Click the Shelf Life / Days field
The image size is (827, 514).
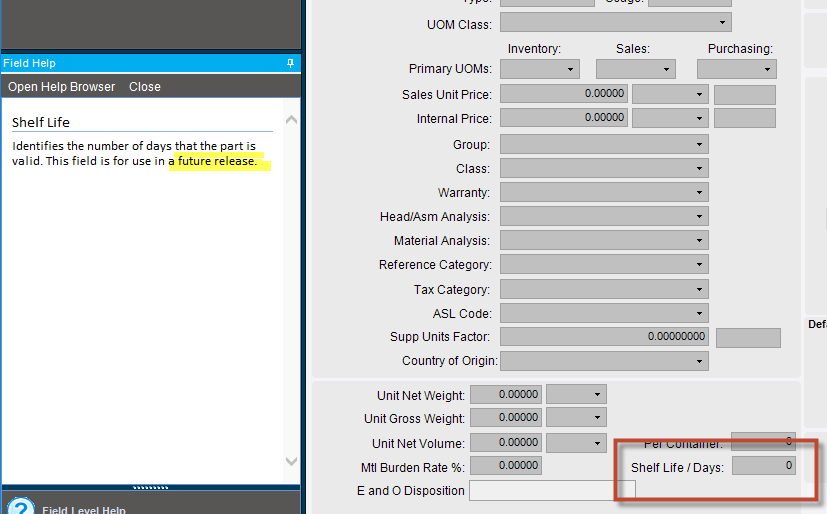point(763,465)
